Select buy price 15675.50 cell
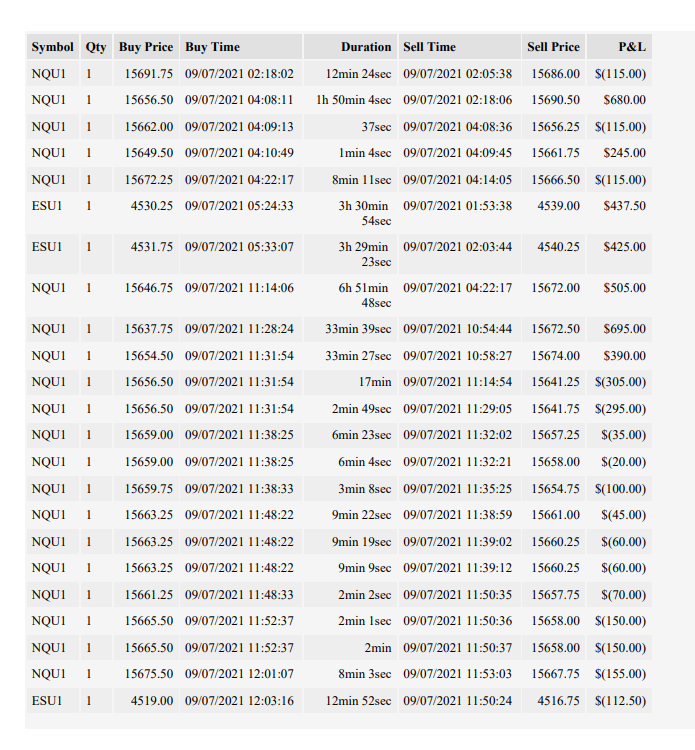 coord(146,674)
